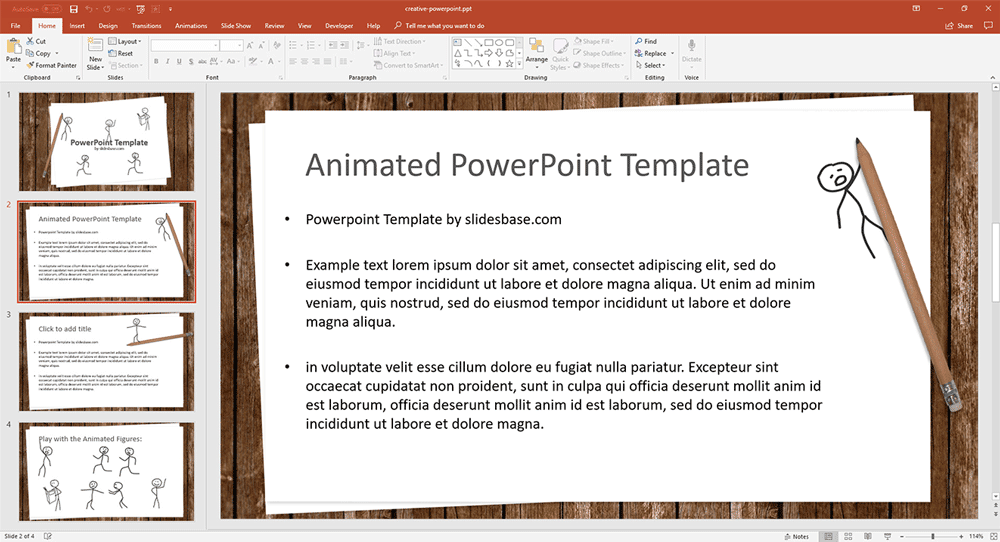Click the Zoom in plus button
Viewport: 1000px width, 542px height.
point(962,536)
